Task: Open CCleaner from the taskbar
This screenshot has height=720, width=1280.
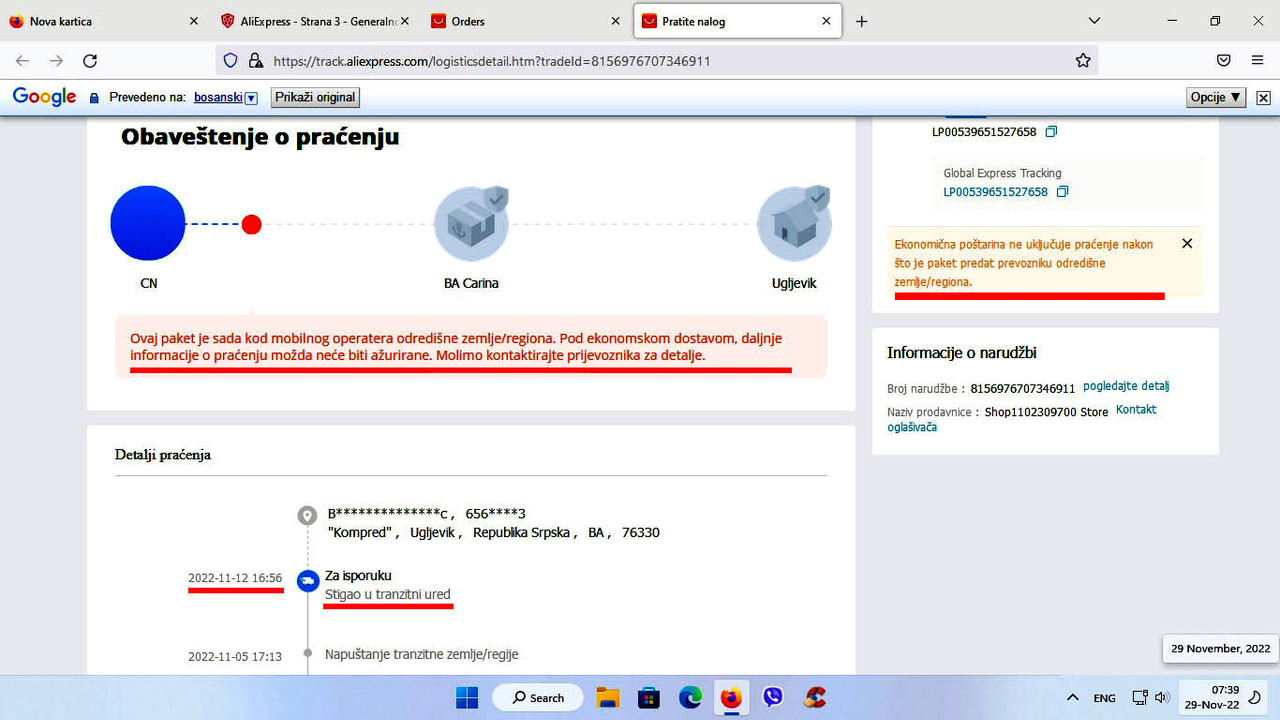Action: click(815, 697)
